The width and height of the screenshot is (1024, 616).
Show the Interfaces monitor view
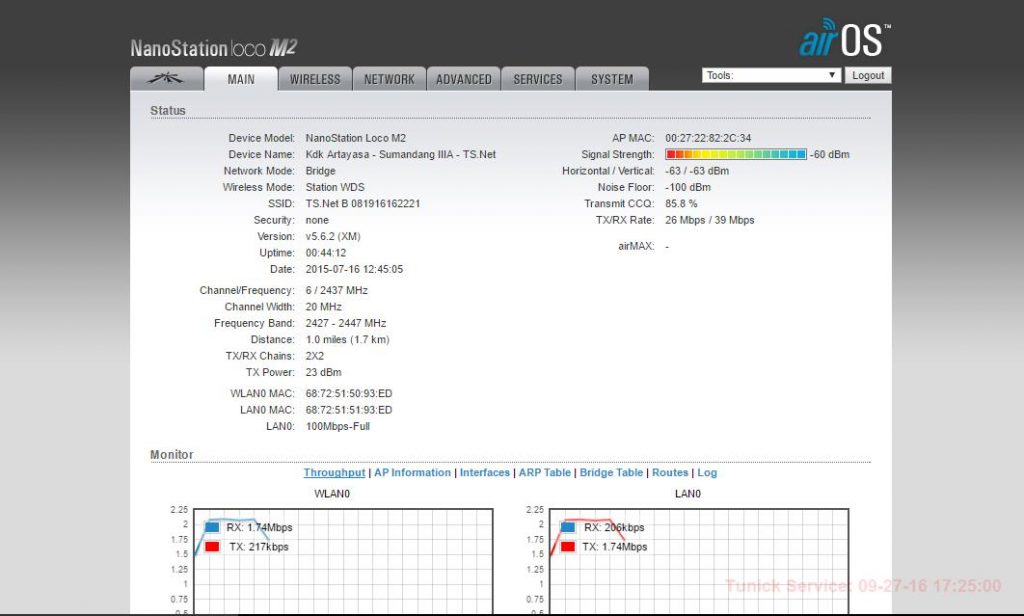[485, 472]
